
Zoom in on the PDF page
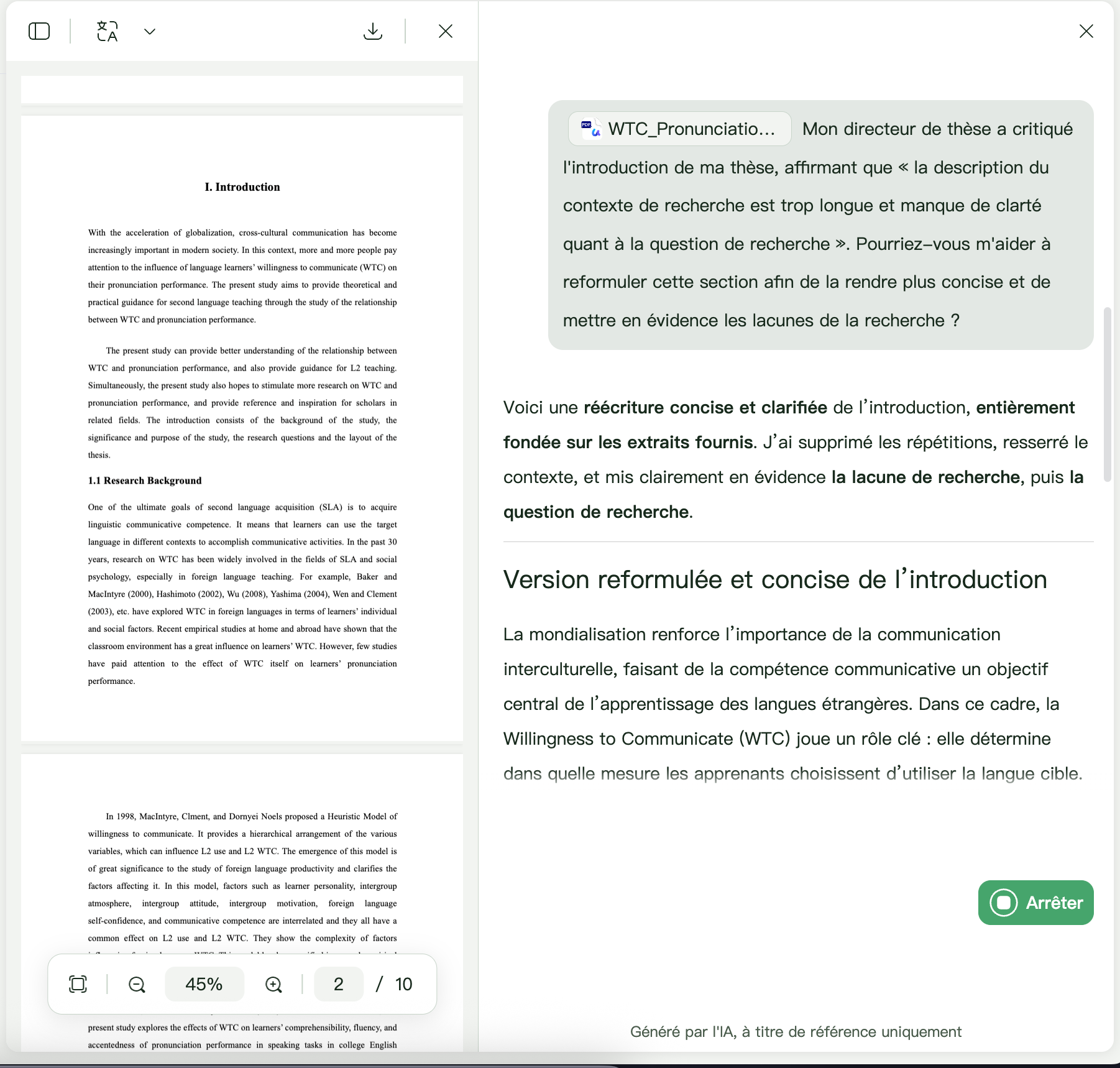[x=273, y=984]
